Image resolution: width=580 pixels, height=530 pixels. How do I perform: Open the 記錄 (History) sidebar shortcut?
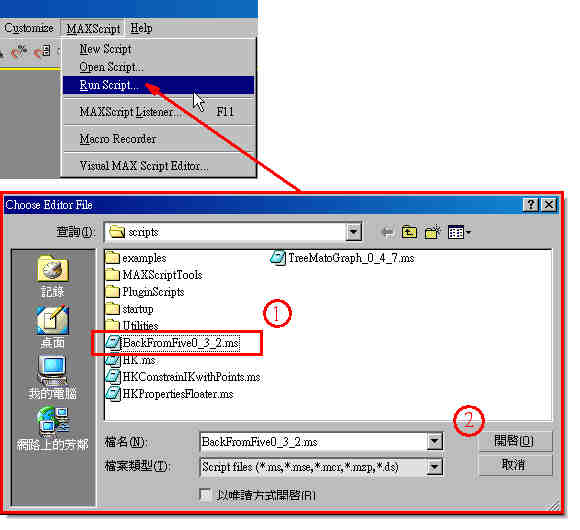click(53, 276)
